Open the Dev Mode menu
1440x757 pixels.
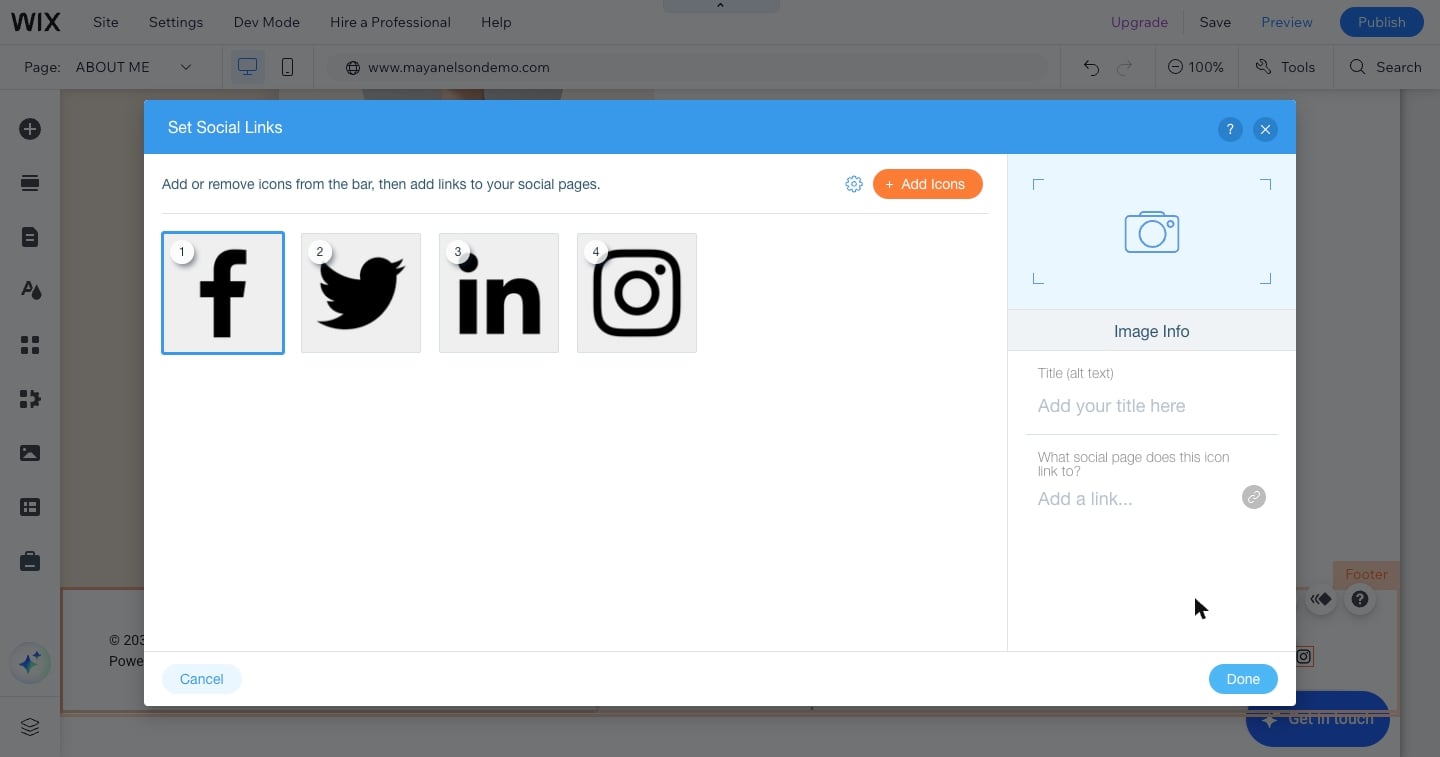tap(267, 22)
